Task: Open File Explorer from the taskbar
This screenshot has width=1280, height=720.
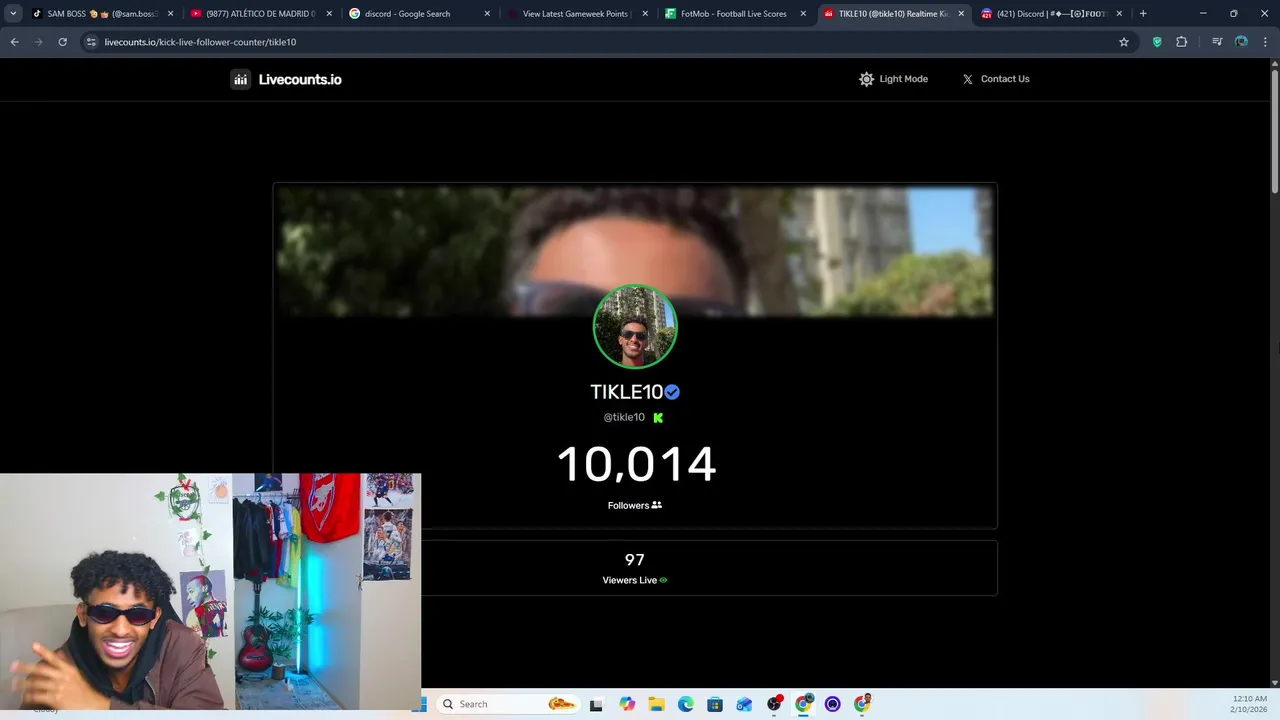Action: click(656, 704)
